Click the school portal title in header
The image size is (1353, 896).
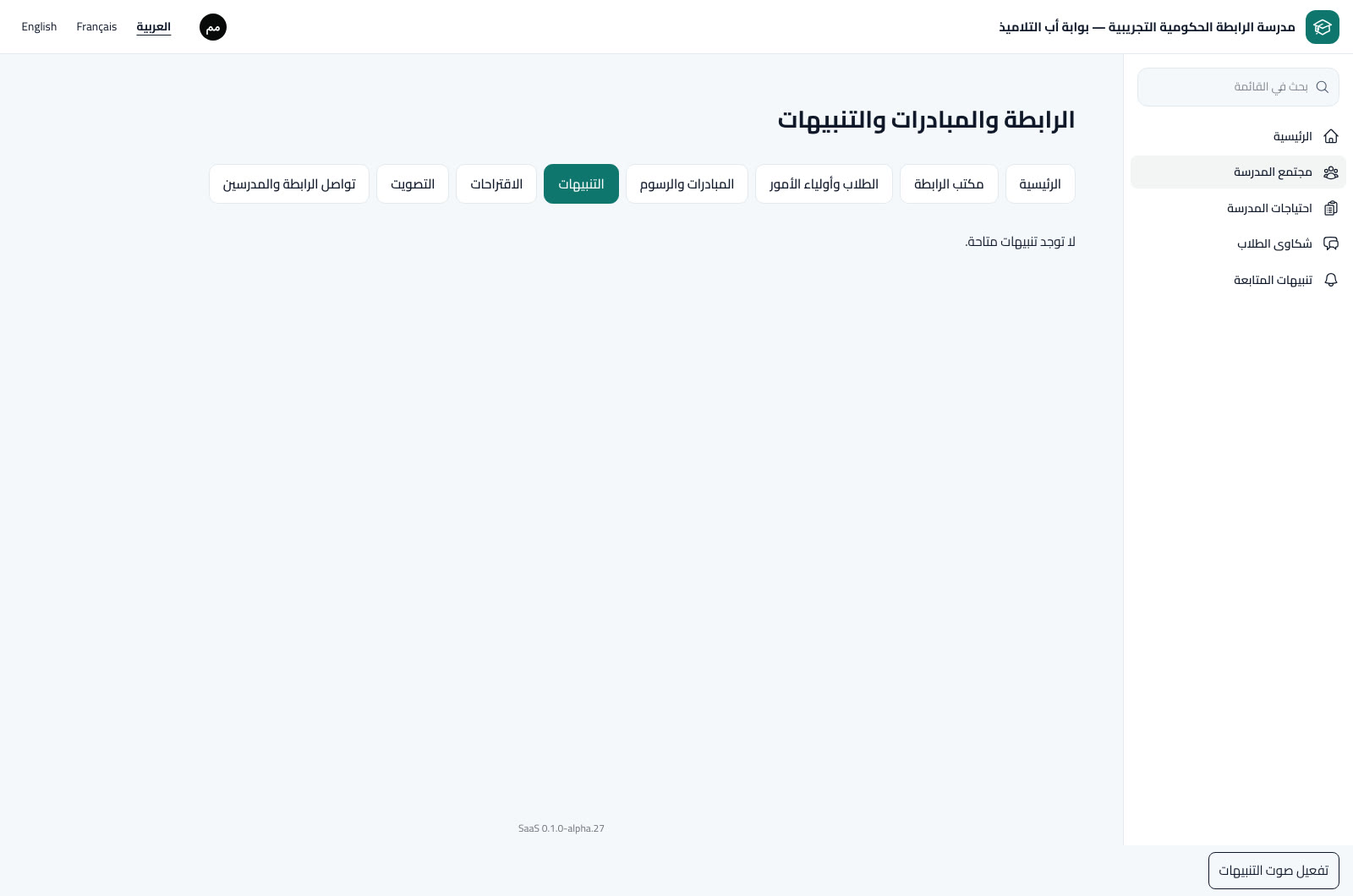coord(1147,27)
